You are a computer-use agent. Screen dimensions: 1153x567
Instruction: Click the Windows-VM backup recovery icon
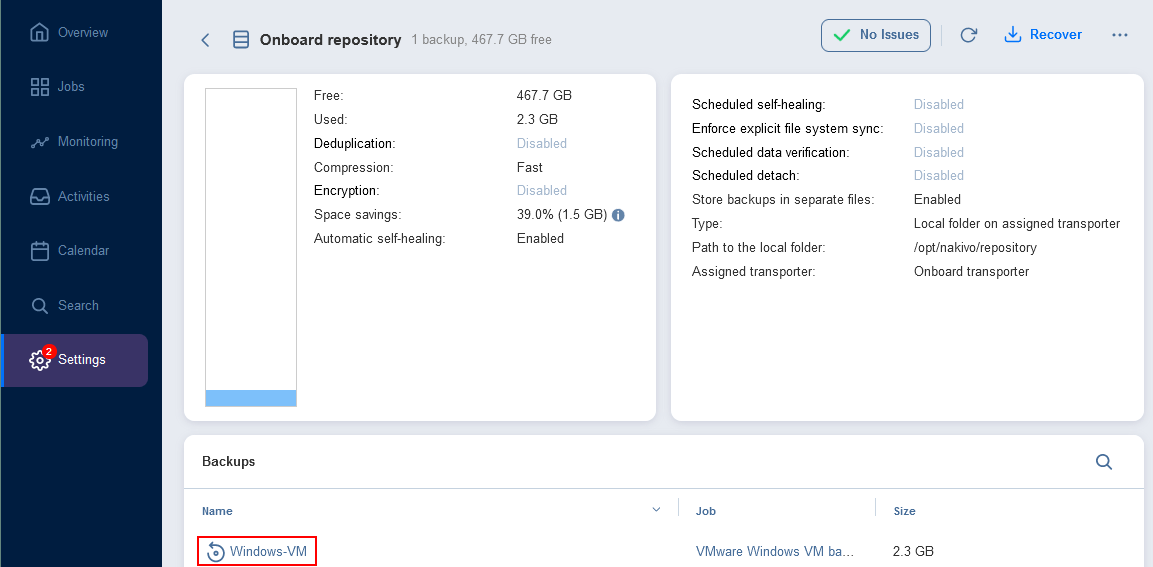[215, 552]
